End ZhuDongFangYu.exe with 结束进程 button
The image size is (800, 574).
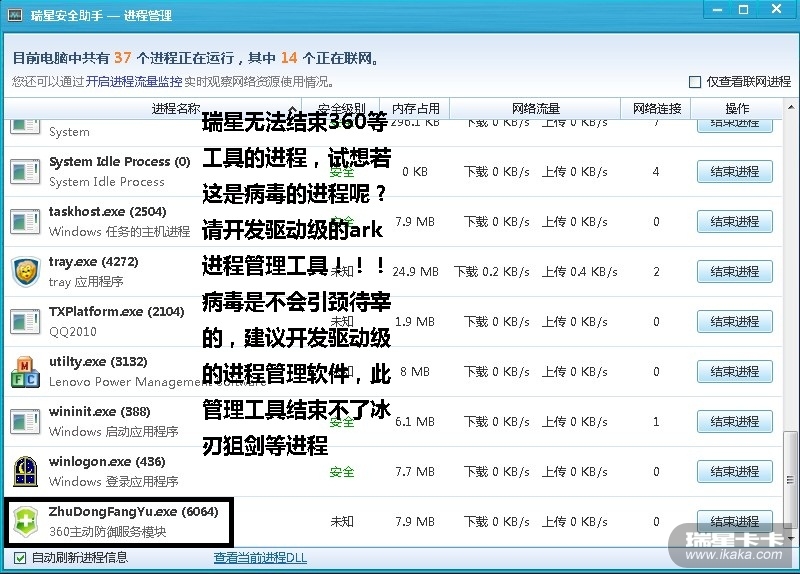point(735,521)
